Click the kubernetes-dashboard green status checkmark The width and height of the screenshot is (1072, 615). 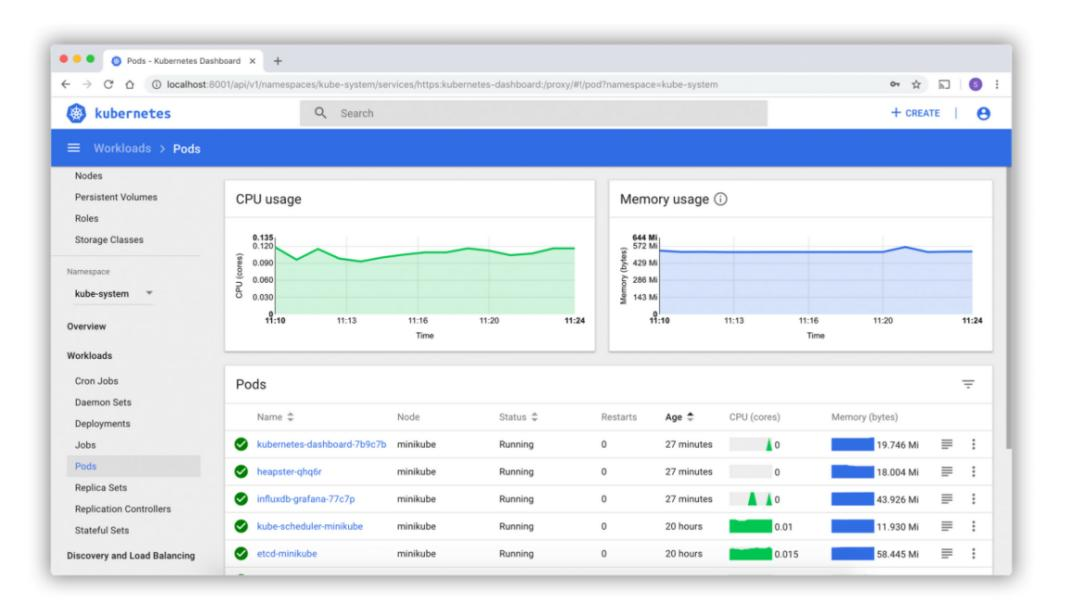pos(241,444)
